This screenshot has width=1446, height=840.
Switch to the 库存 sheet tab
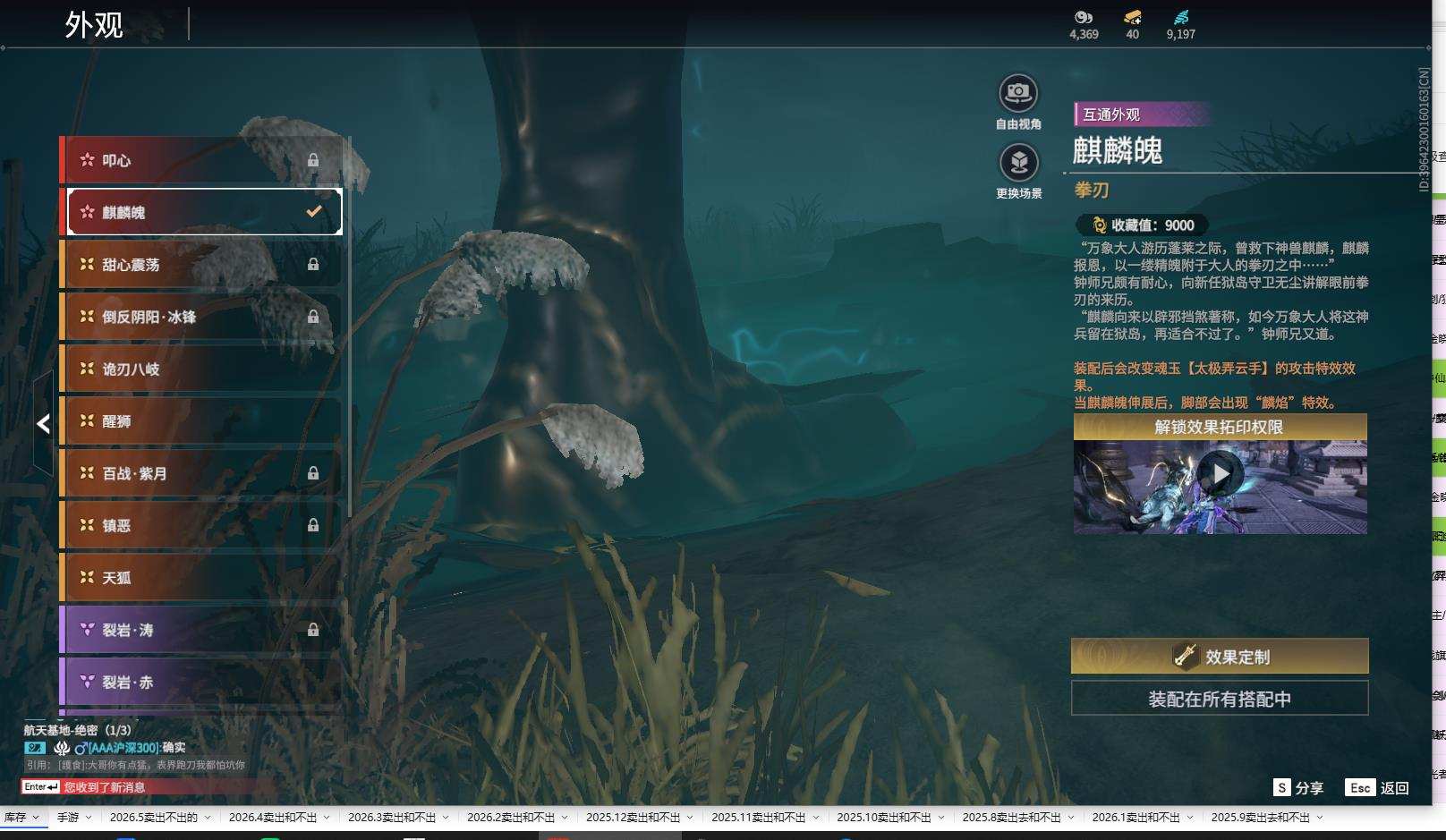coord(15,818)
